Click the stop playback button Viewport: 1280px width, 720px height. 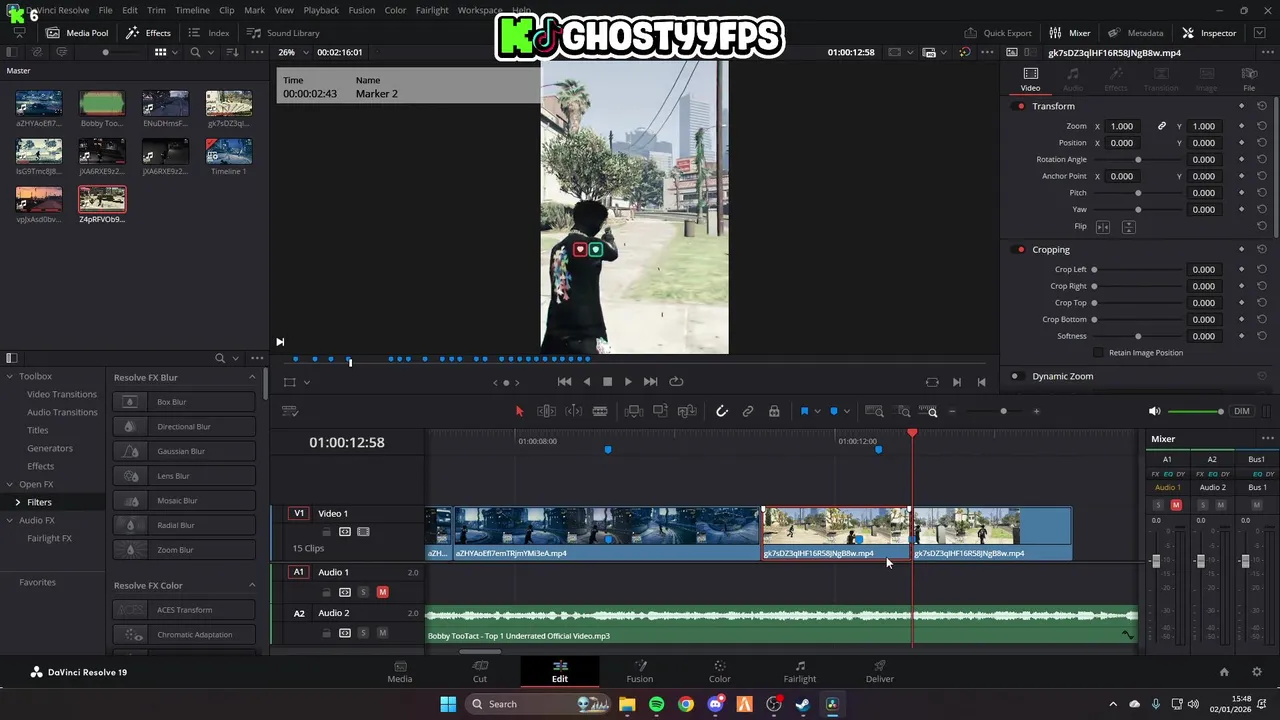click(x=607, y=381)
